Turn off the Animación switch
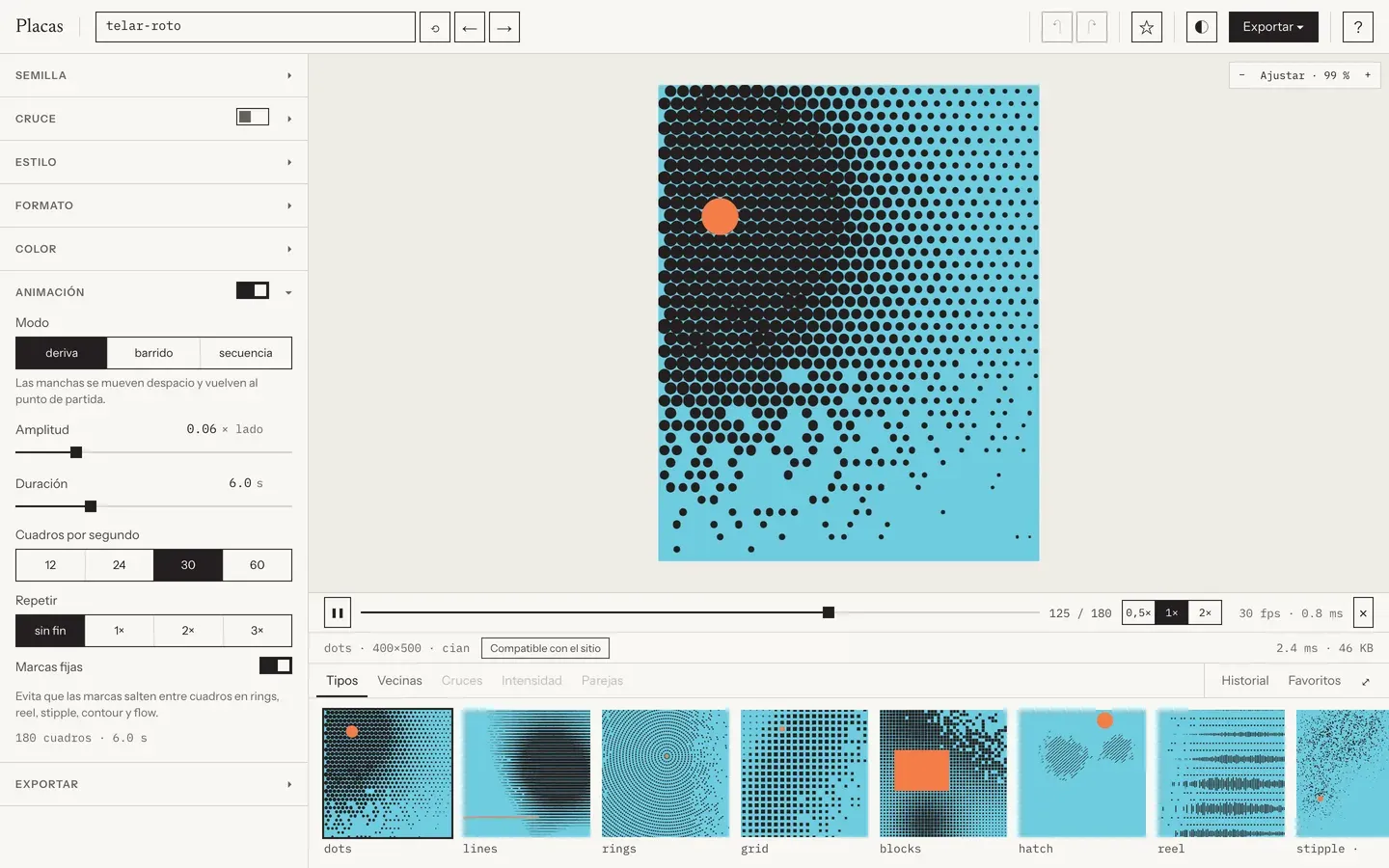This screenshot has width=1389, height=868. (x=253, y=291)
